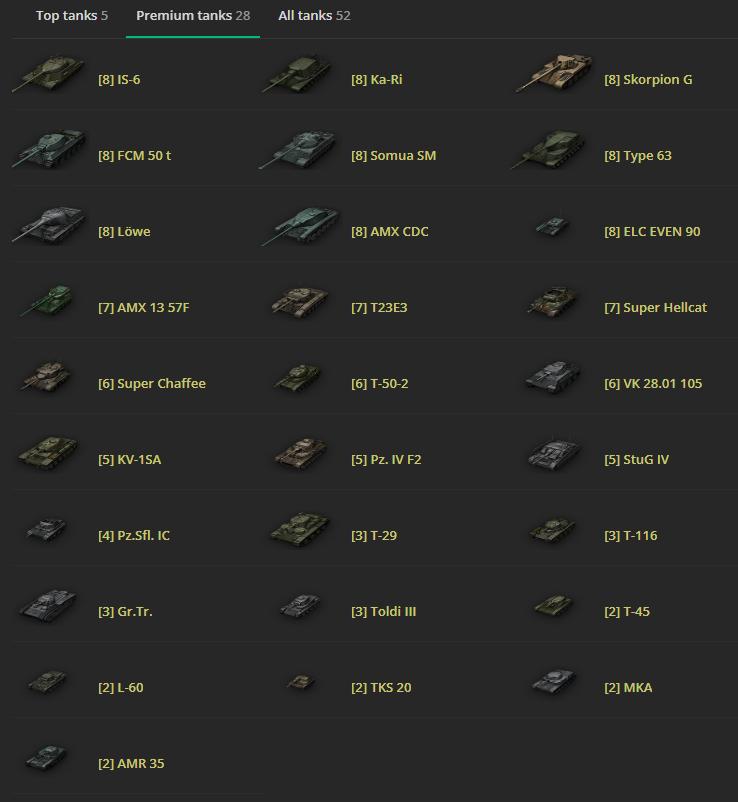This screenshot has width=738, height=802.
Task: Click the [5] StuG IV name
Action: click(636, 459)
